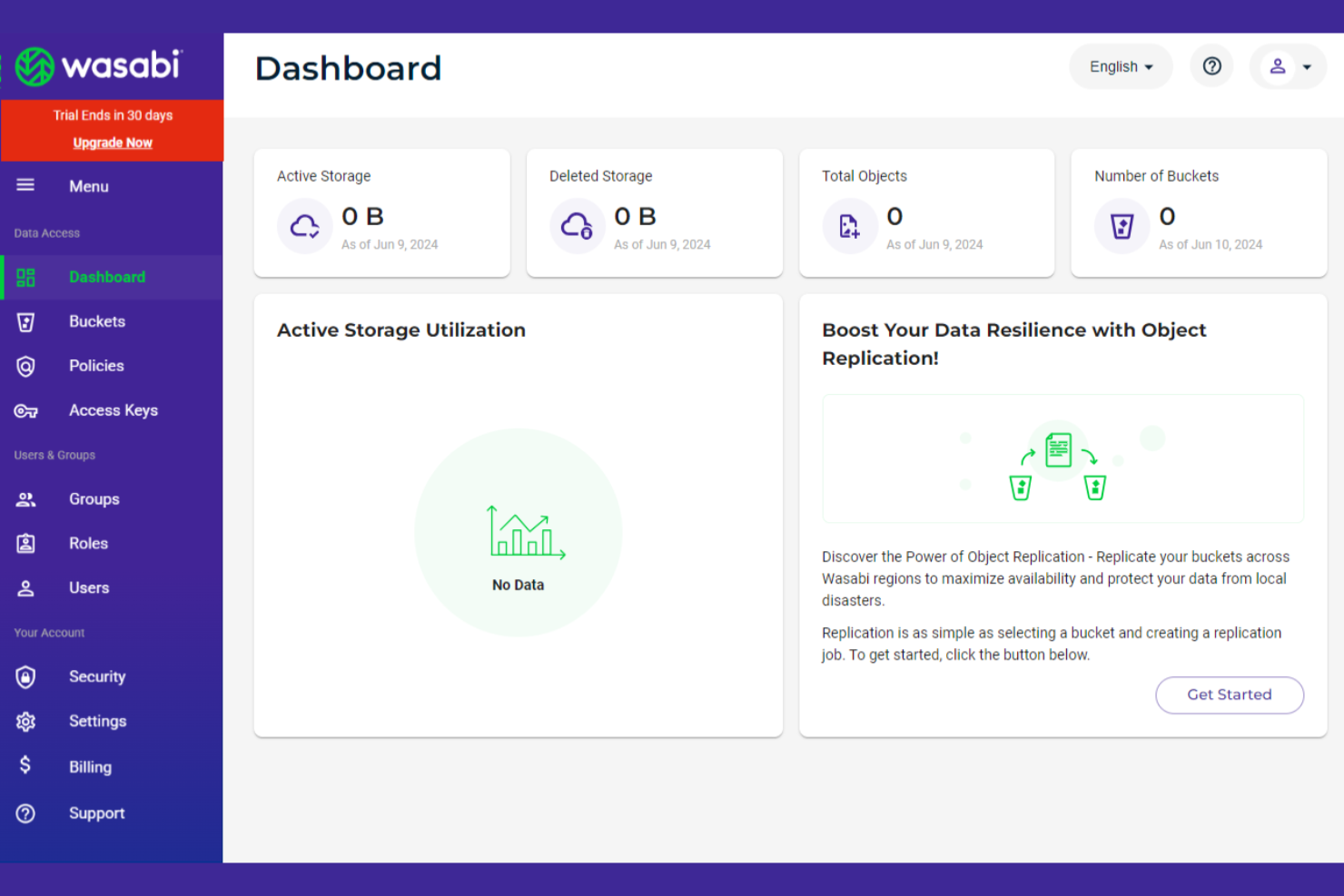Click Get Started for Object Replication
This screenshot has height=896, width=1344.
(x=1230, y=694)
